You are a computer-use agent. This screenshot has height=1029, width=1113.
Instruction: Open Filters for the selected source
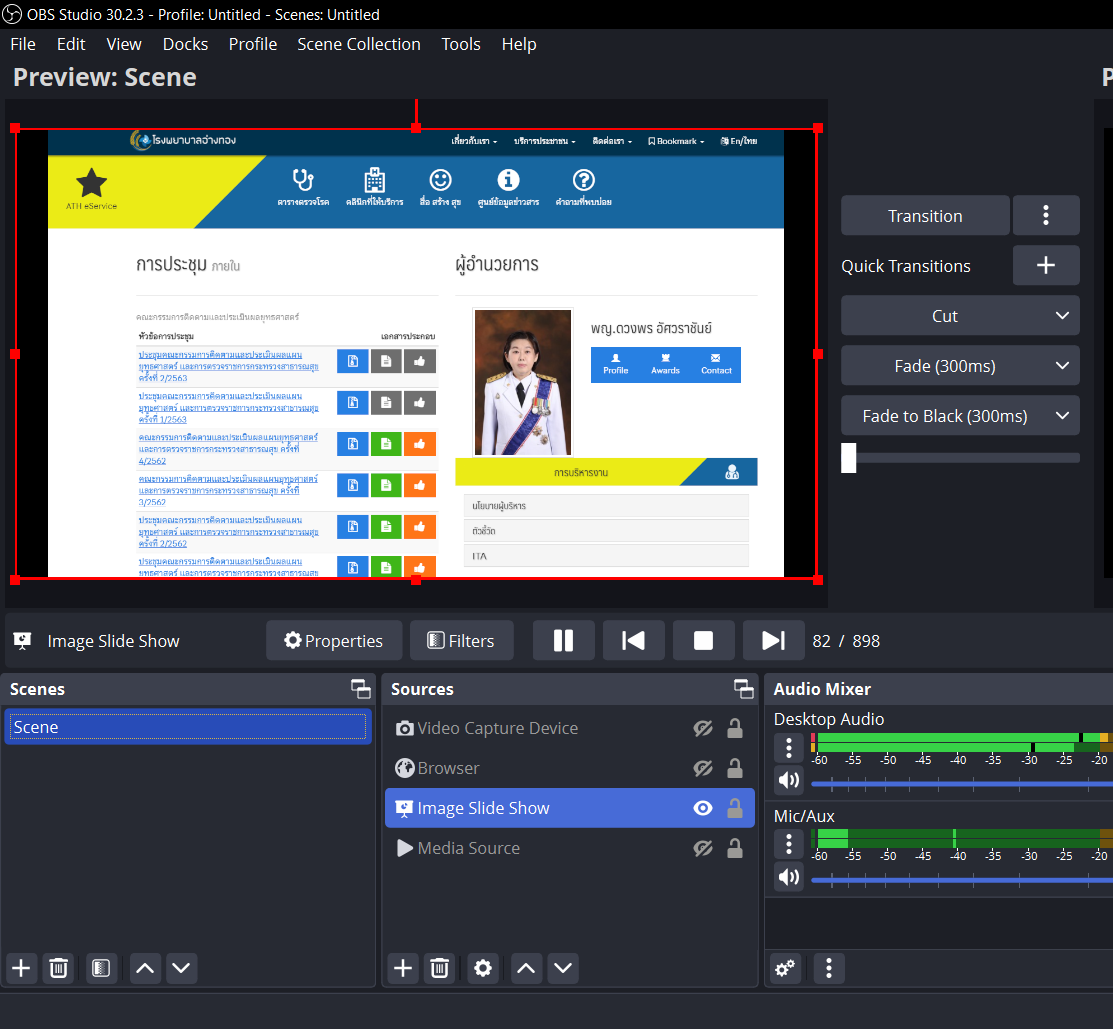pos(461,641)
